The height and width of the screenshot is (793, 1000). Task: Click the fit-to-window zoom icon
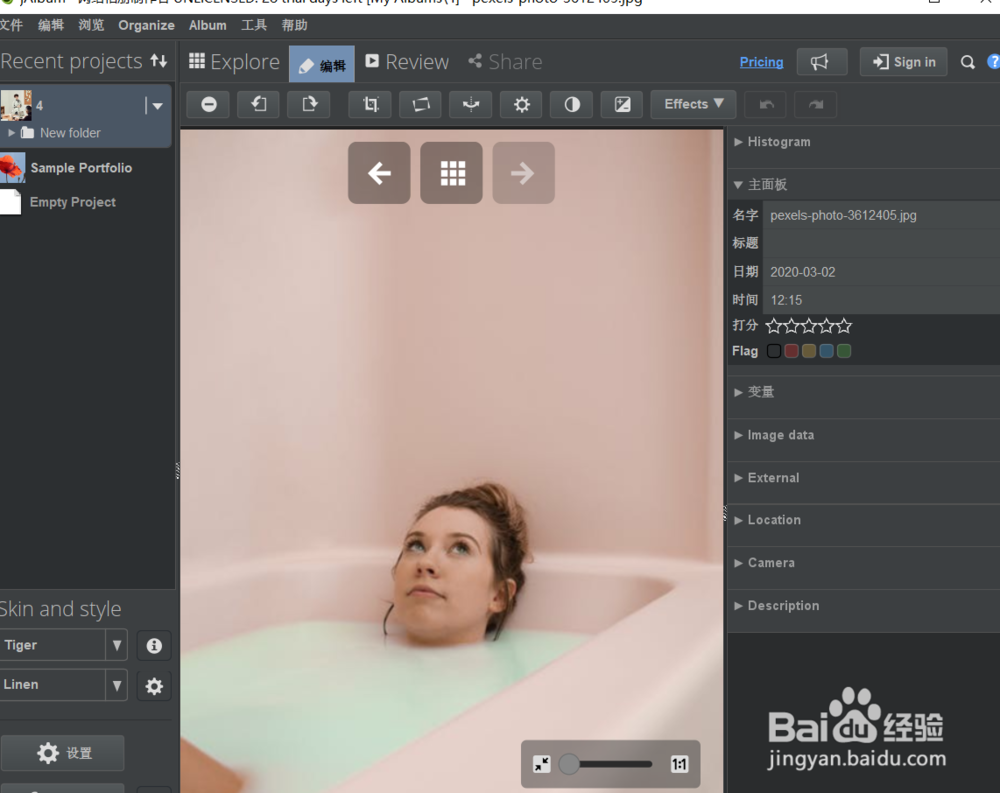coord(541,764)
